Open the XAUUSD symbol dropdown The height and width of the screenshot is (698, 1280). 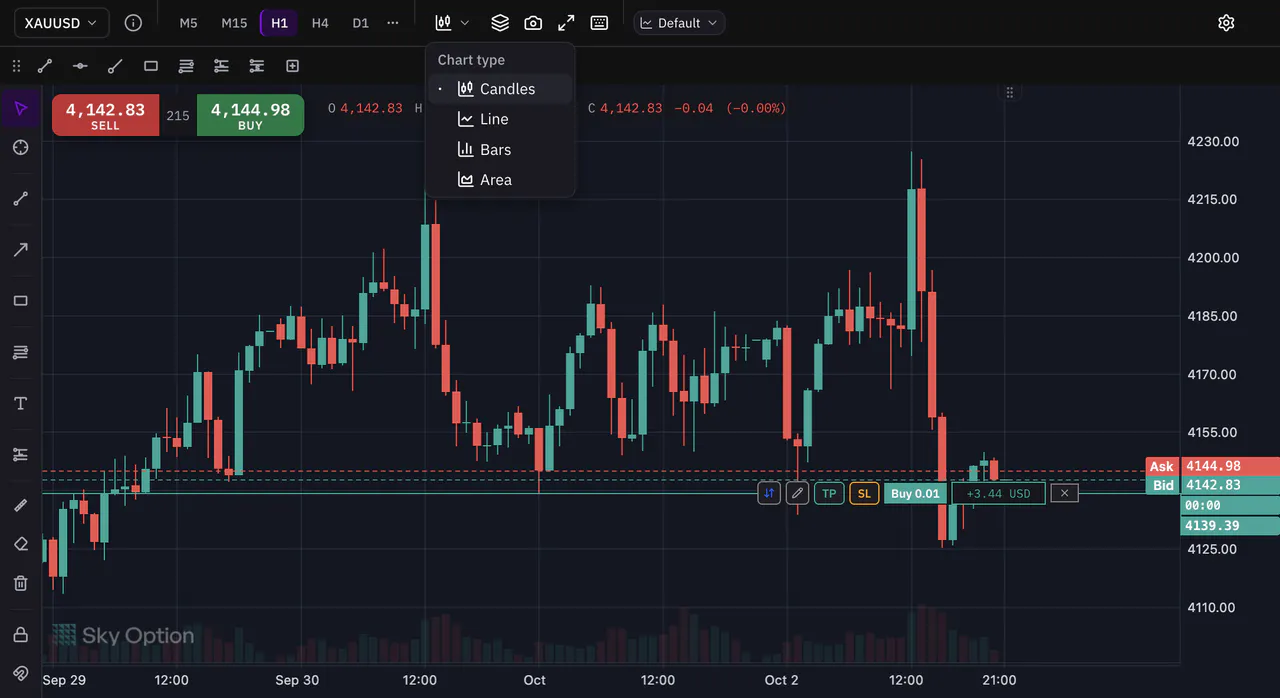(x=61, y=23)
